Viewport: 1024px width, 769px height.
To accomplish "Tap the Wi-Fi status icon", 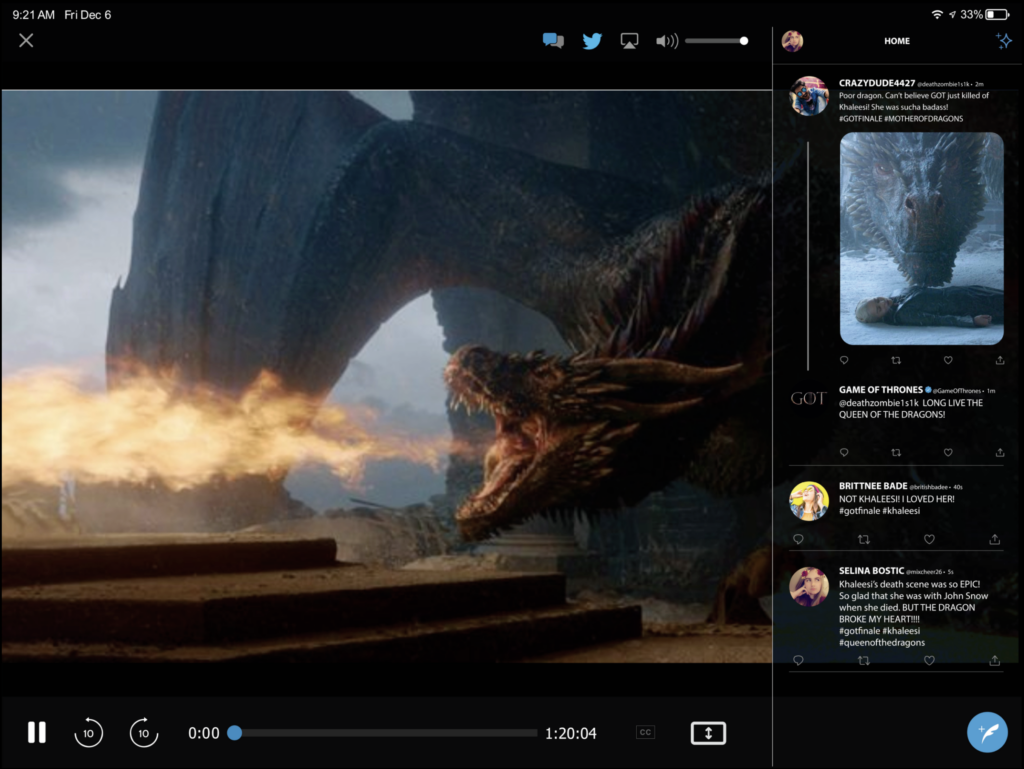I will [937, 14].
